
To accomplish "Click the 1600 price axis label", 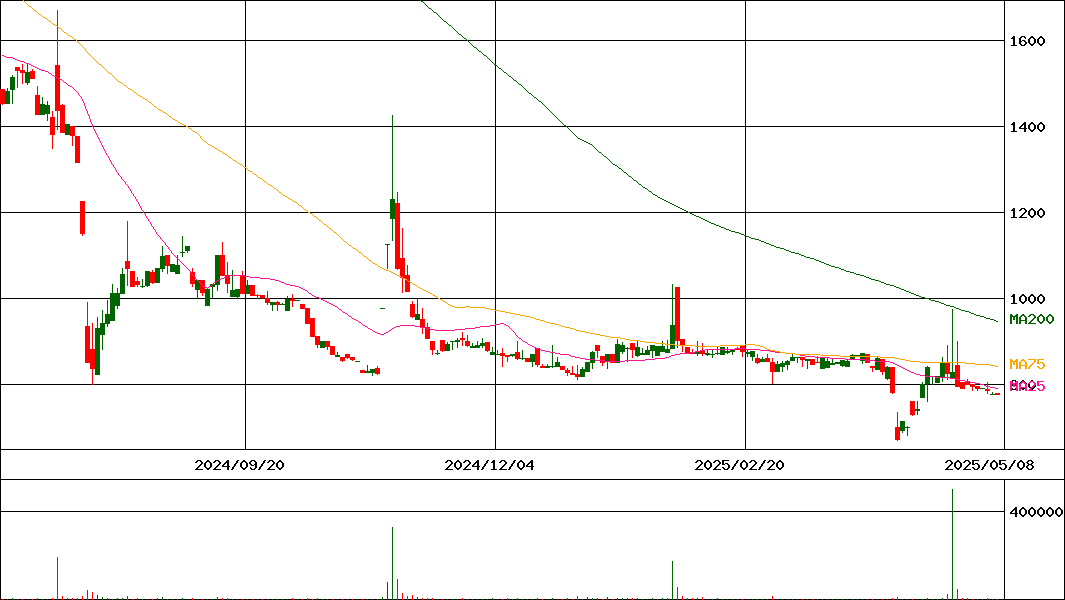I will tap(1027, 41).
